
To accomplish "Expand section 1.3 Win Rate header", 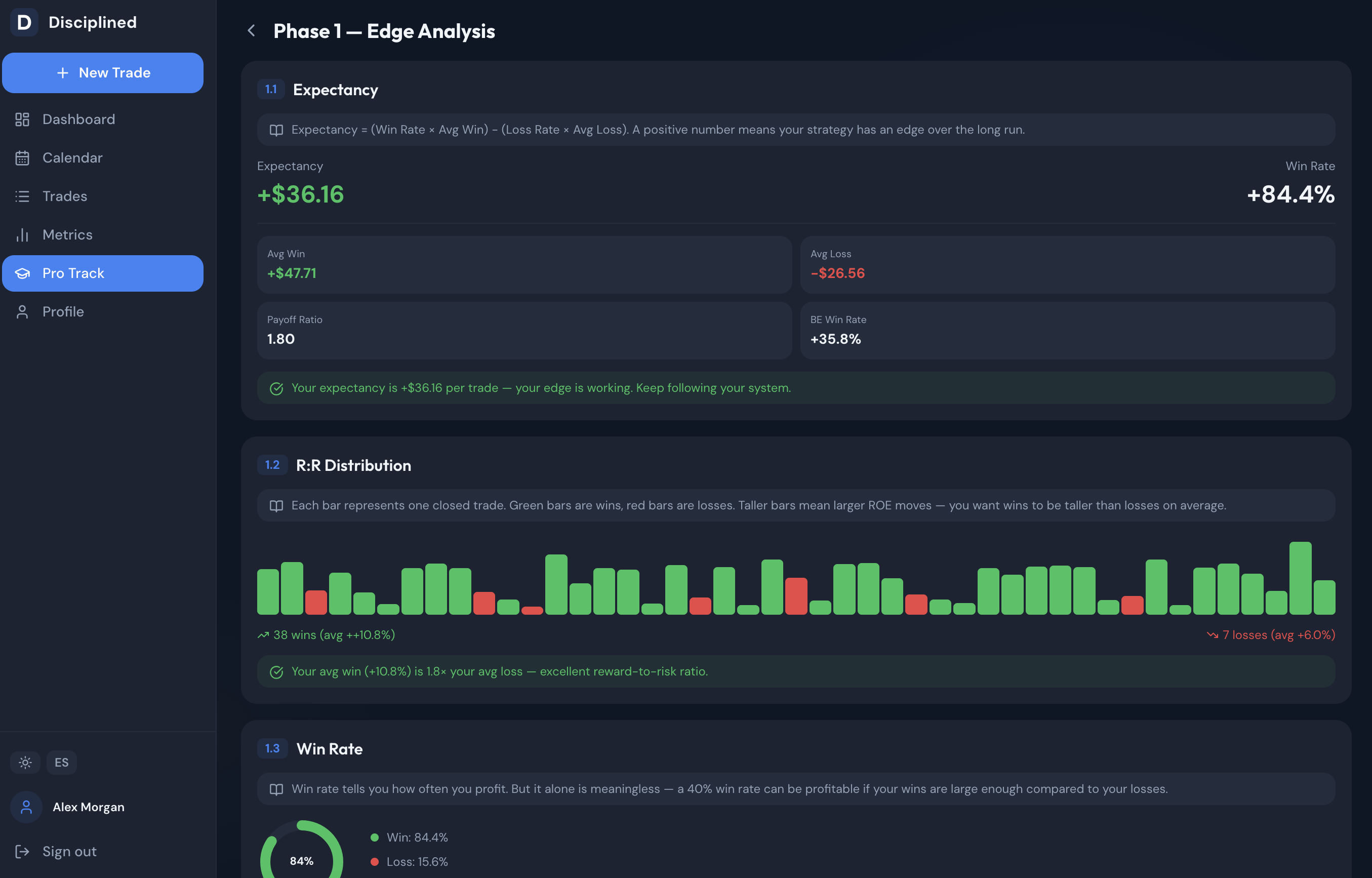I will 330,749.
